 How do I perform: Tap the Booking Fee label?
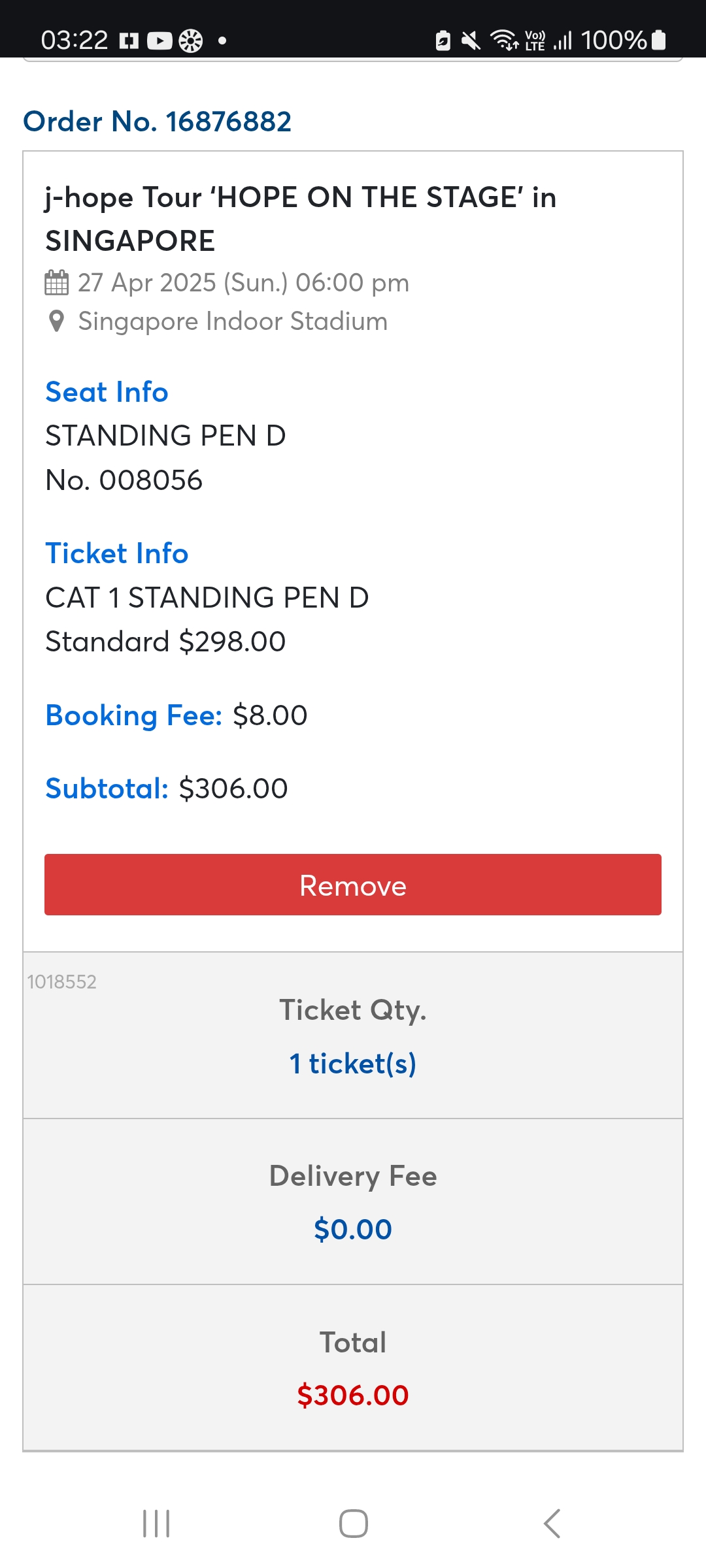[134, 715]
